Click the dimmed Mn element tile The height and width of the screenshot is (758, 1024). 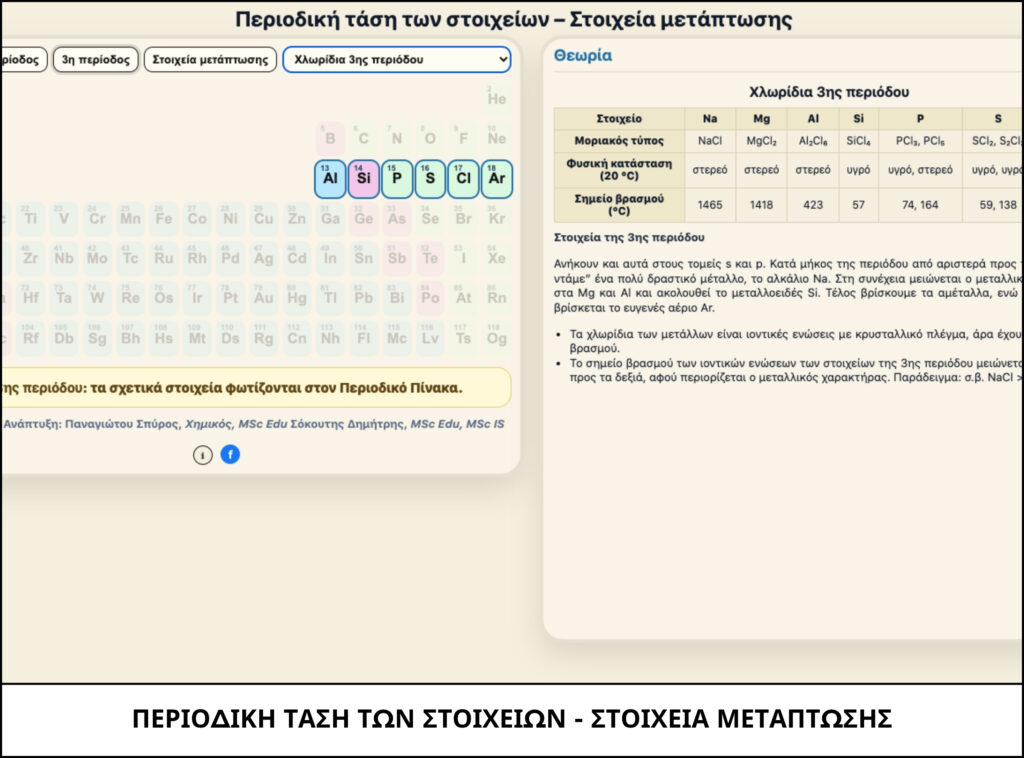[131, 219]
